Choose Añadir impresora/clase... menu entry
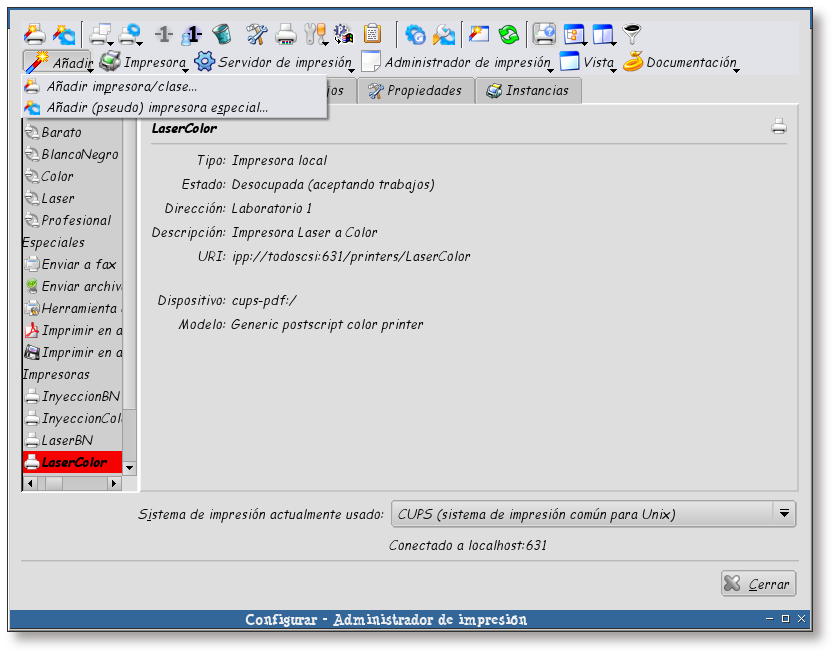This screenshot has width=836, height=655. [x=121, y=87]
